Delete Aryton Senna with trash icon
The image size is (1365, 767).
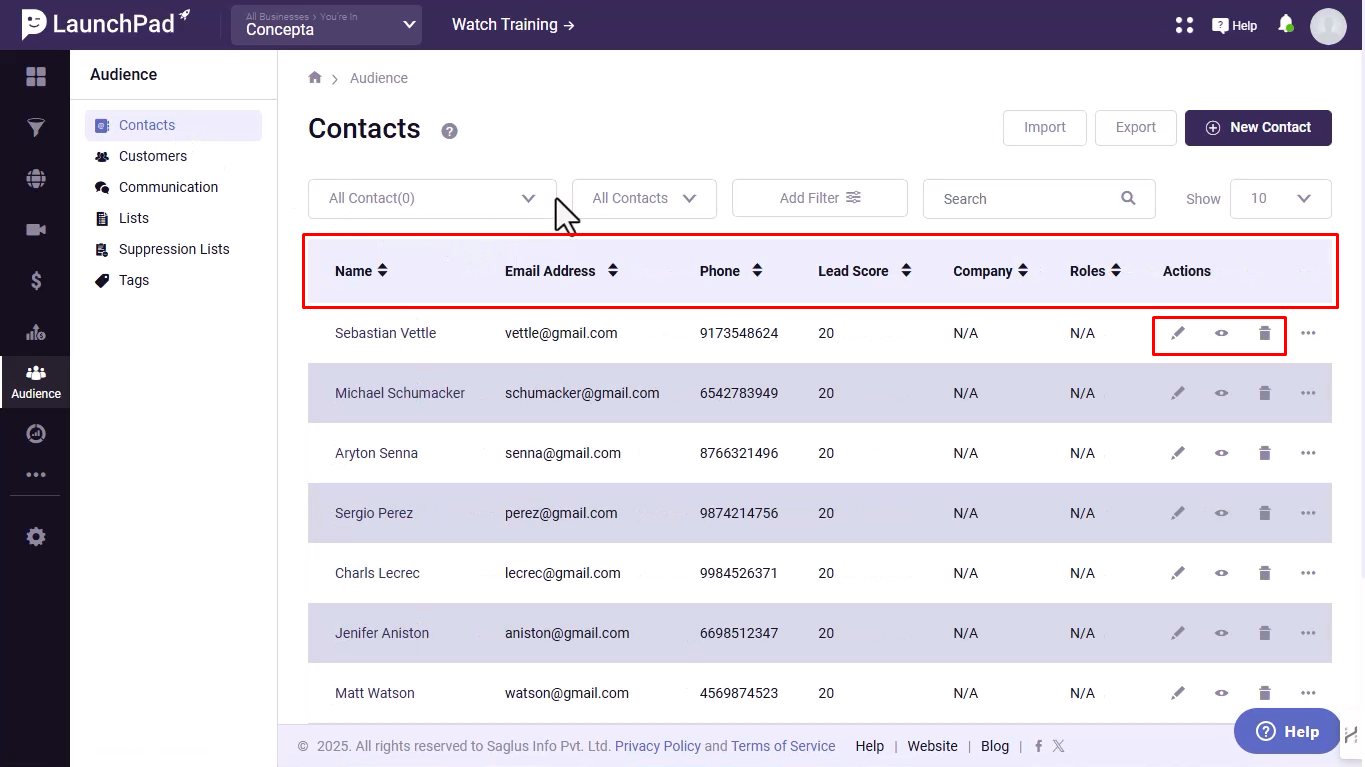[x=1265, y=453]
